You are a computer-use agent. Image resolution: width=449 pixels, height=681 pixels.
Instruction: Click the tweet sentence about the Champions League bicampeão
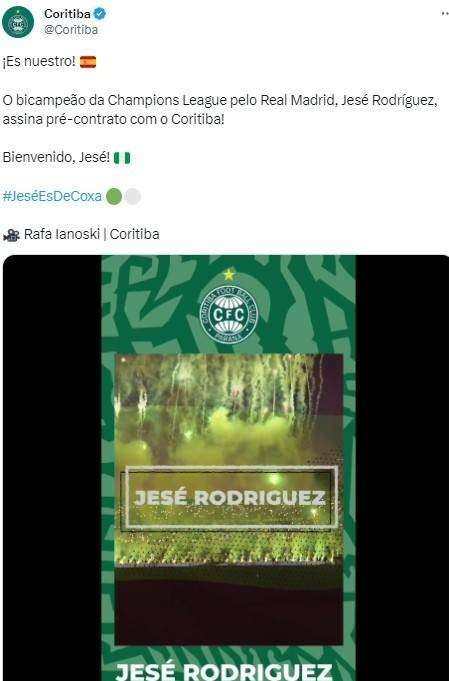(220, 109)
